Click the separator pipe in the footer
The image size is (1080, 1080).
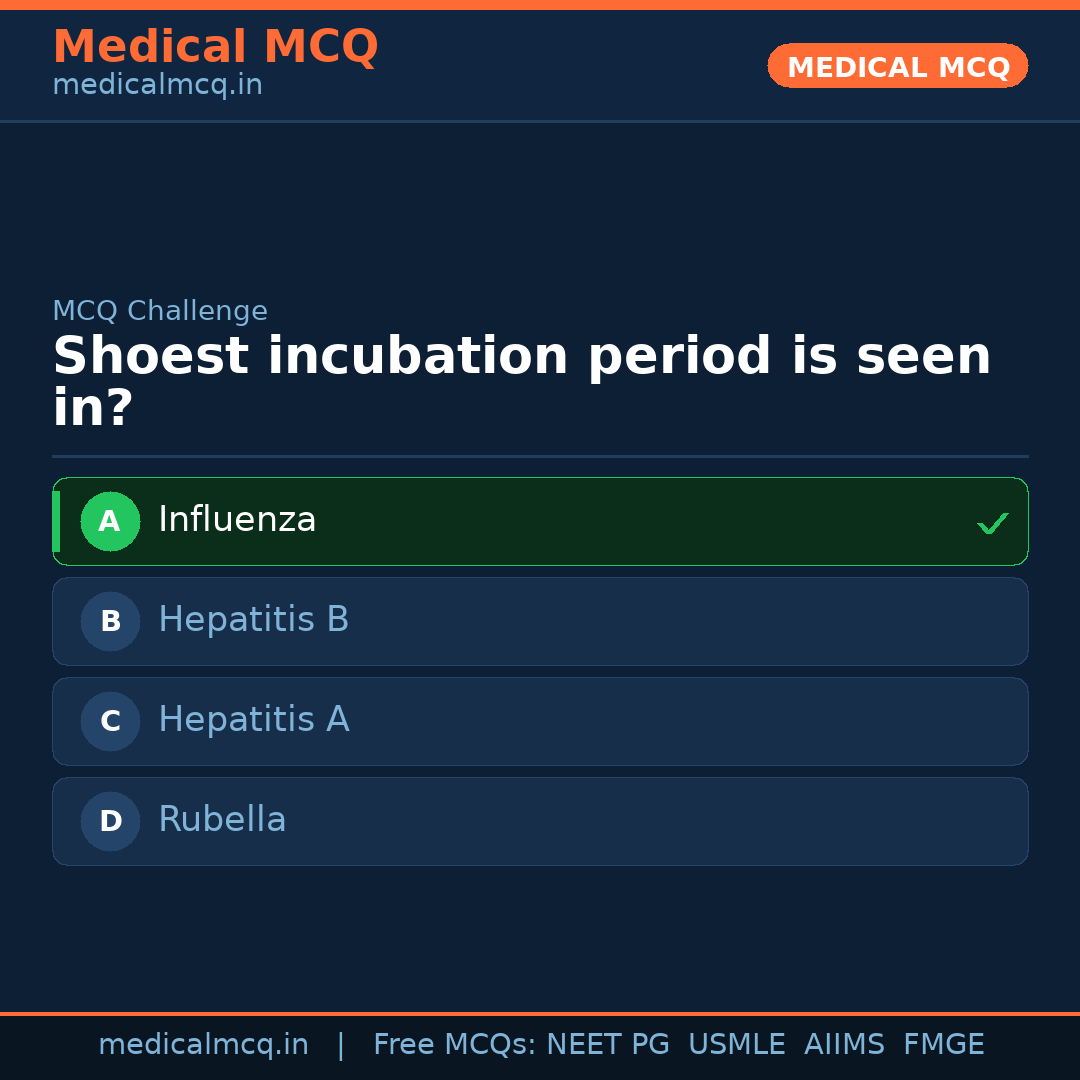tap(341, 1044)
